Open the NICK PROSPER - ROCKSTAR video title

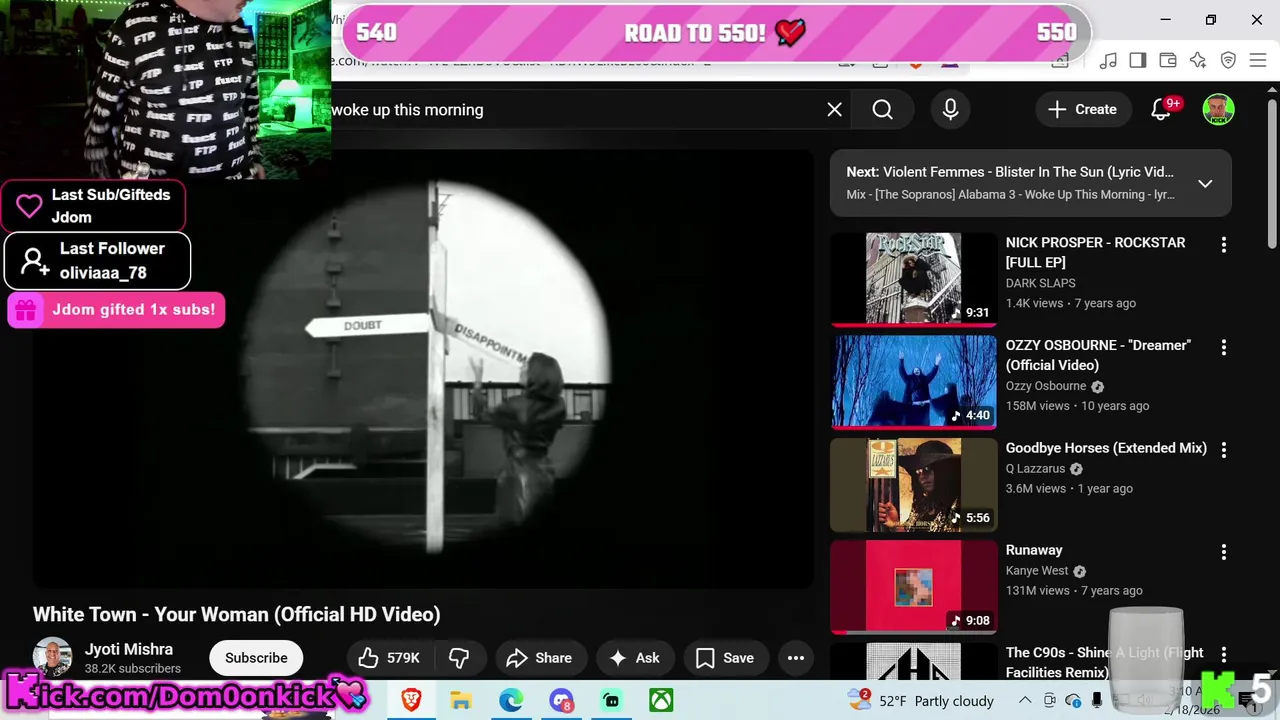[x=1095, y=252]
